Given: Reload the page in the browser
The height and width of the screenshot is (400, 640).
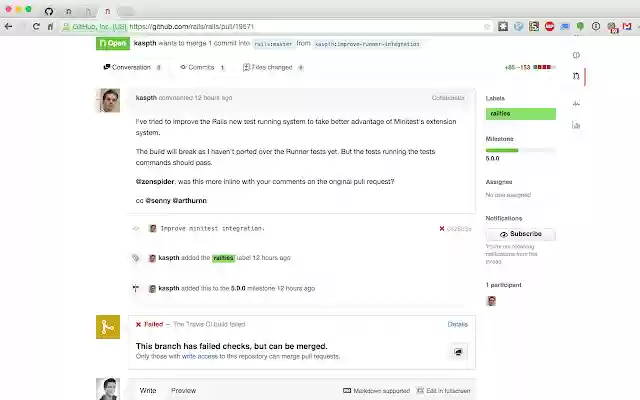Looking at the screenshot, I should tap(36, 27).
